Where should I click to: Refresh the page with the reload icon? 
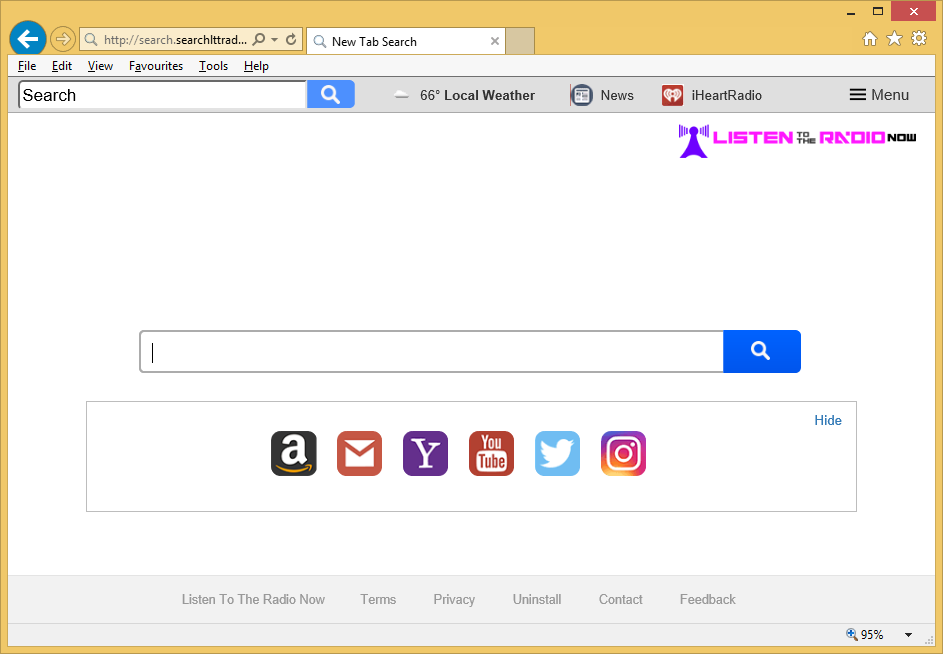pos(291,40)
